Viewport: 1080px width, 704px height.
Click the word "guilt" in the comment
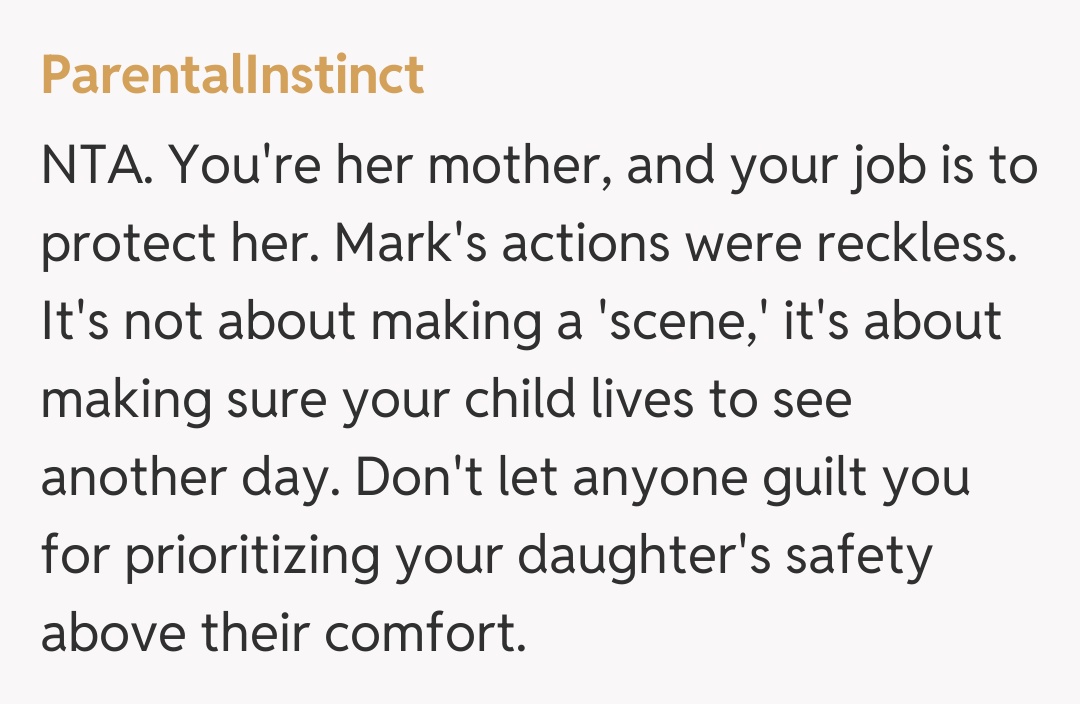[x=814, y=478]
